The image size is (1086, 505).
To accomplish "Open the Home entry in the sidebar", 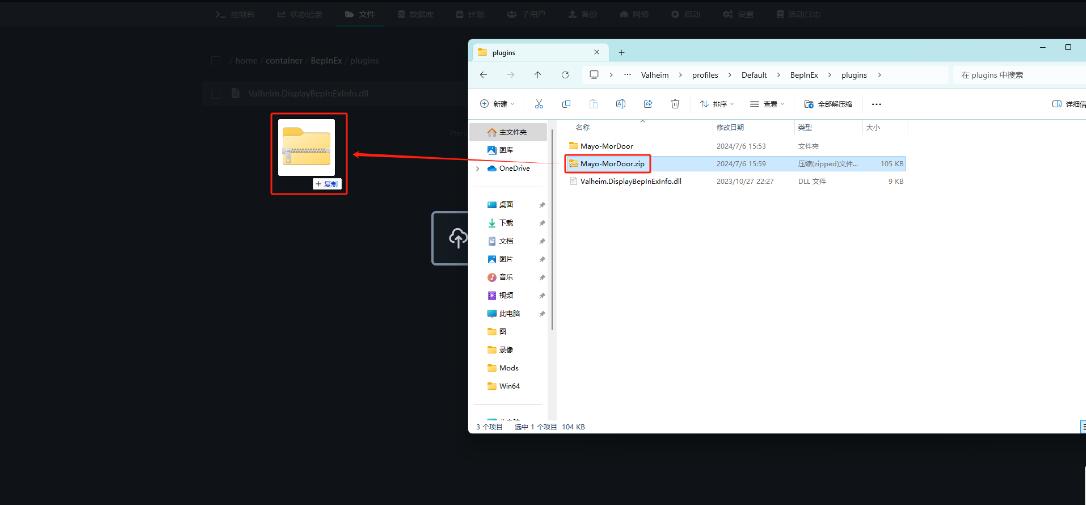I will pos(508,132).
